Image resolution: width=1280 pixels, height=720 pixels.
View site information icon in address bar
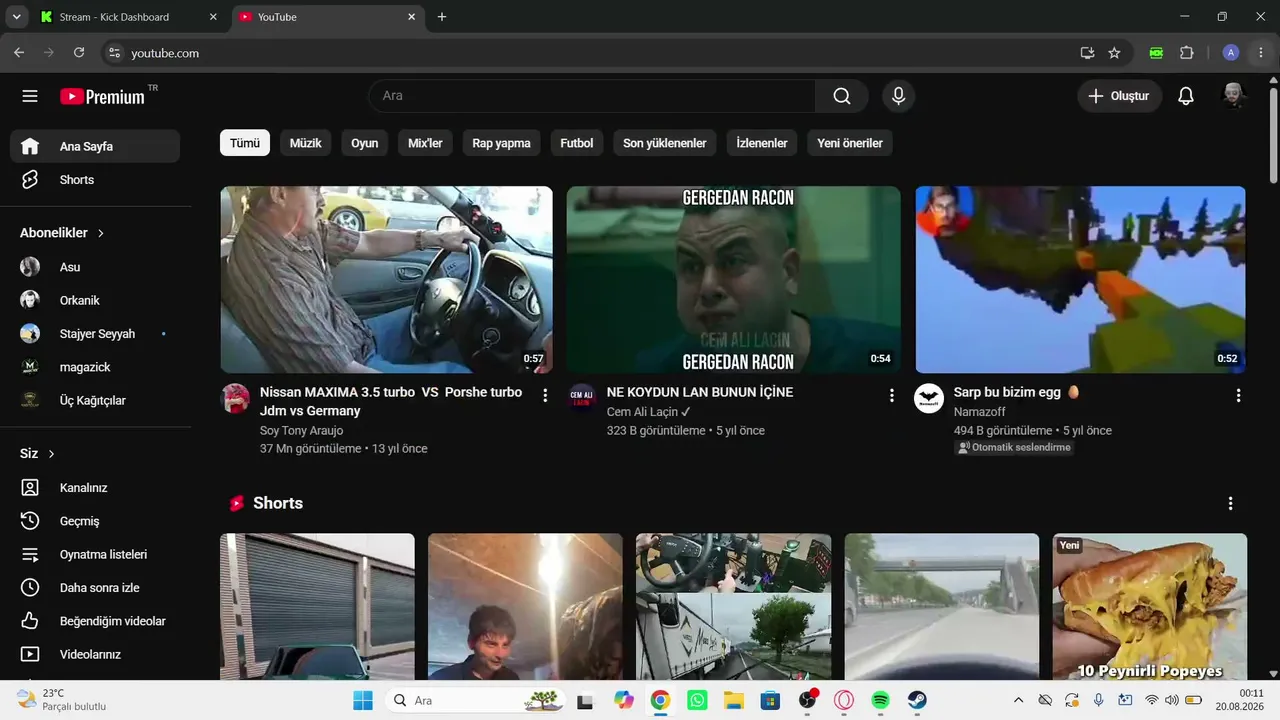pos(114,53)
